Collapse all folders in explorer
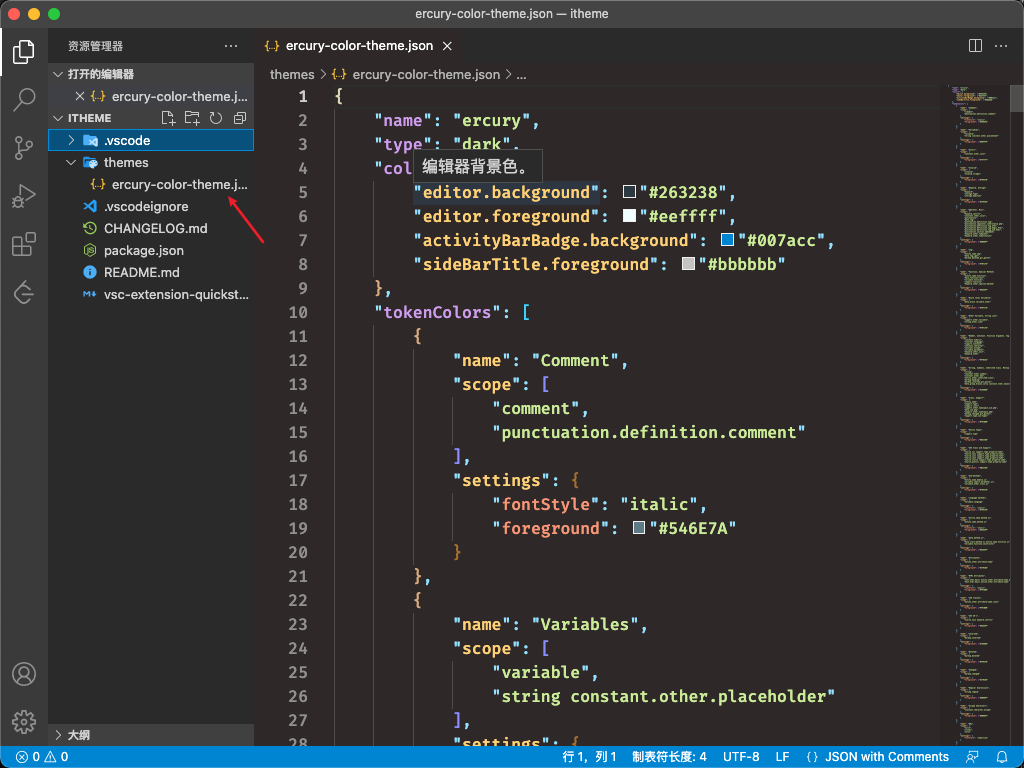The image size is (1024, 768). pos(240,118)
